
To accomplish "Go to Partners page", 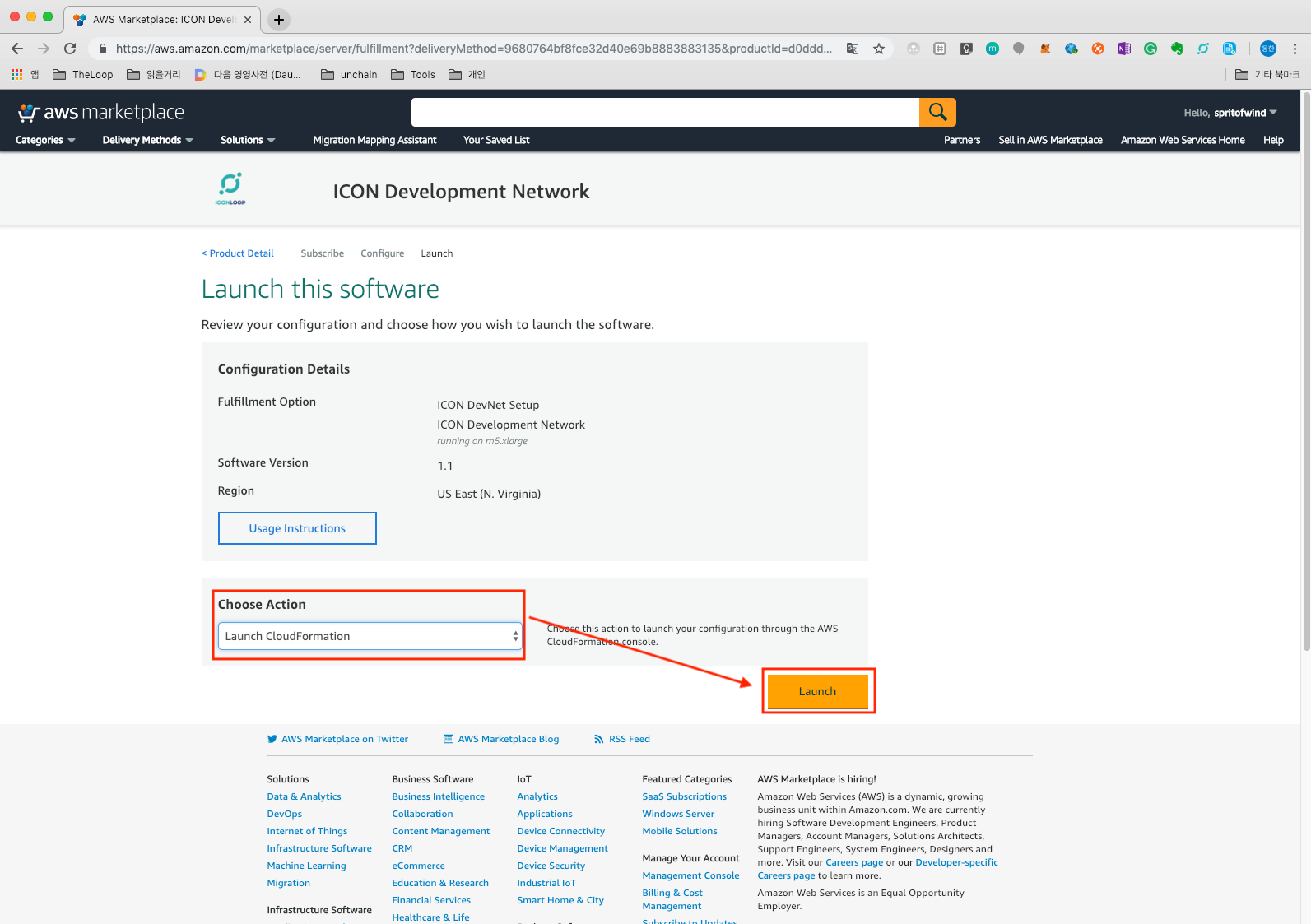I will point(962,140).
